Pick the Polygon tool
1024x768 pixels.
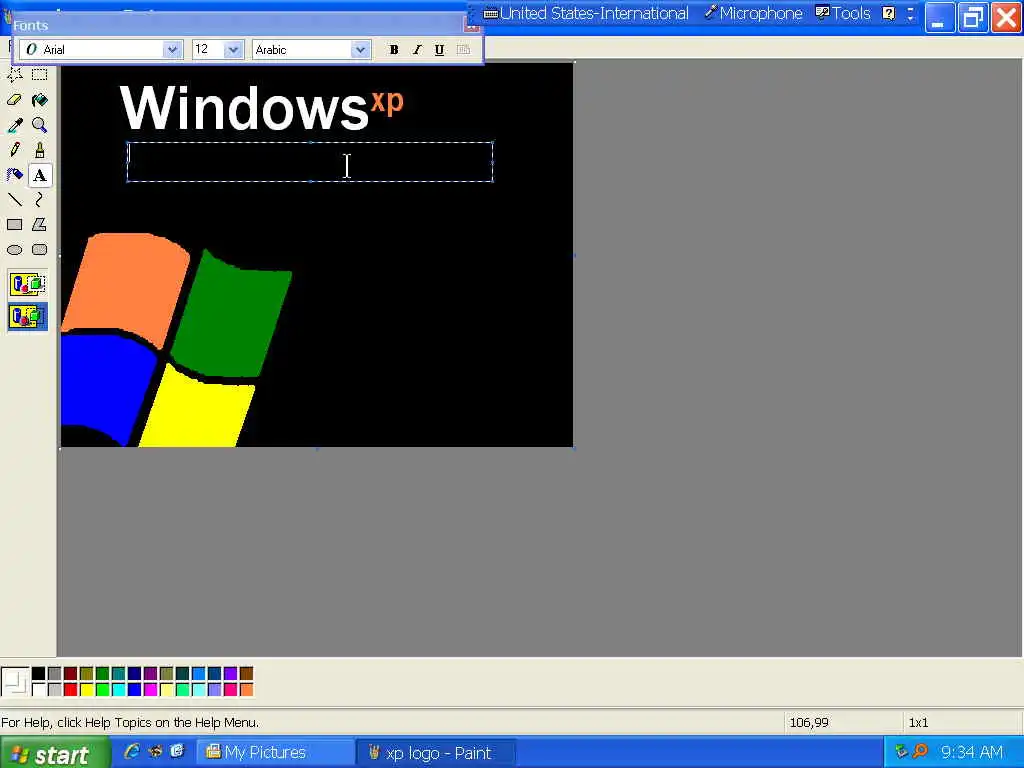coord(40,225)
